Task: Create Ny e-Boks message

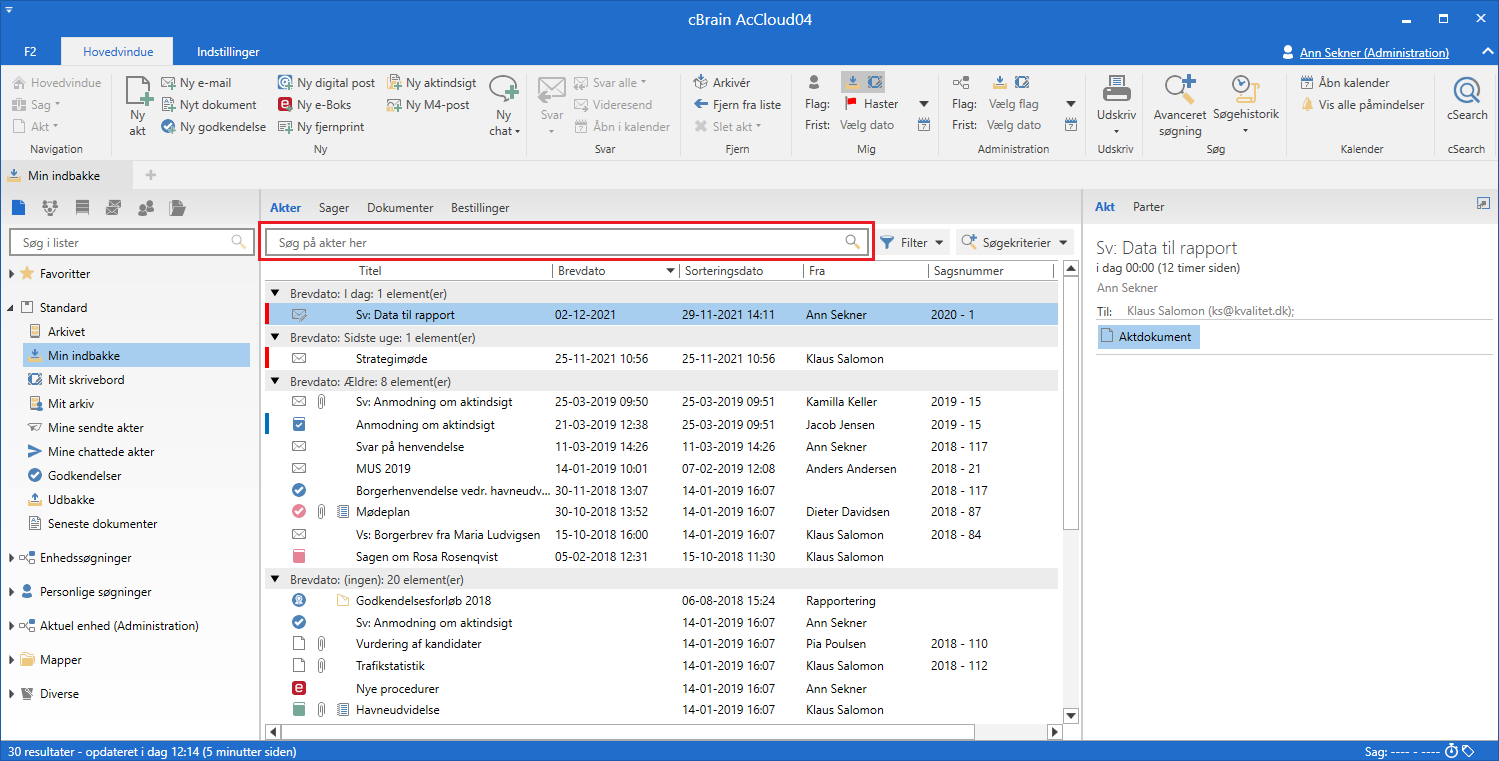Action: [x=314, y=105]
